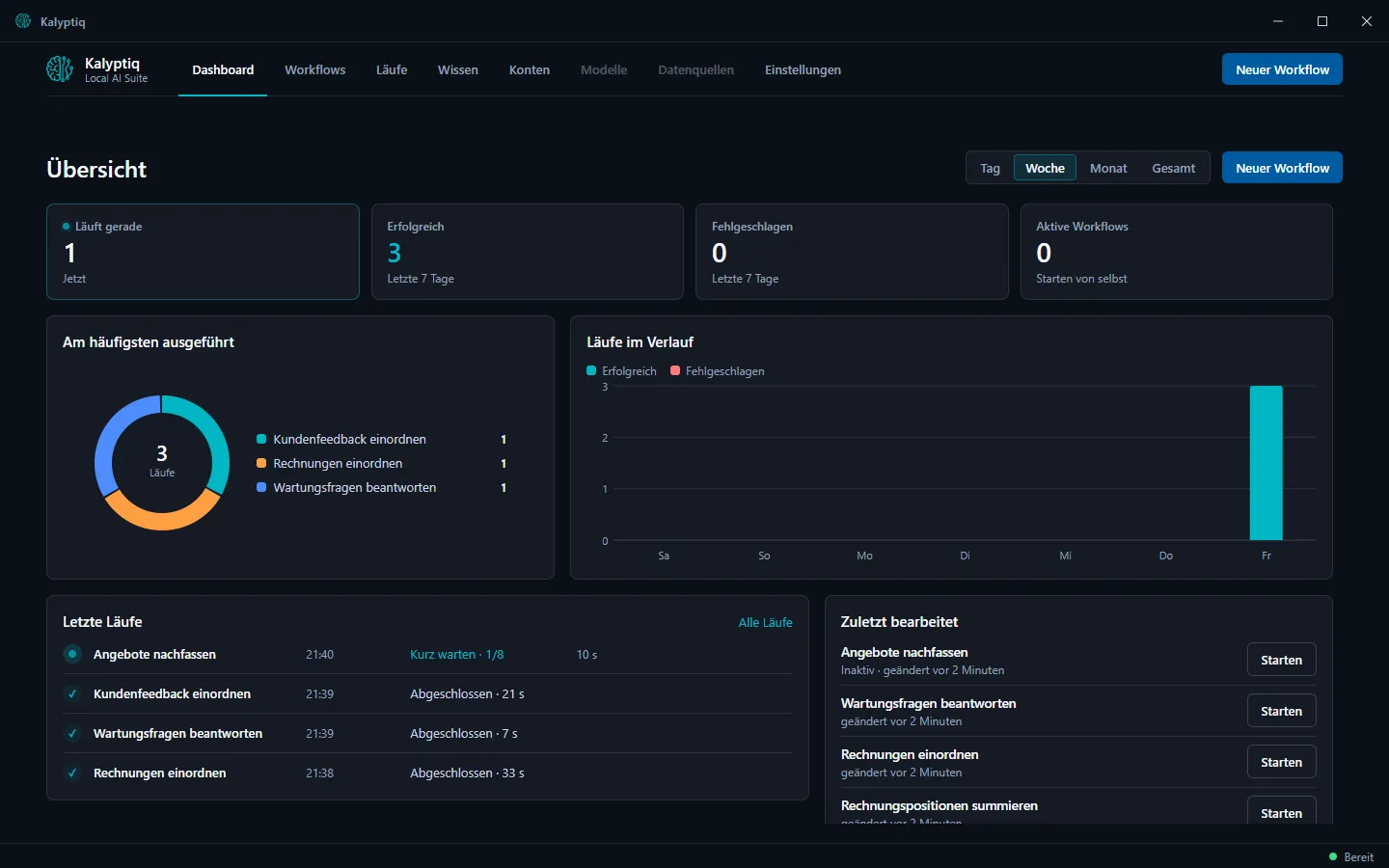This screenshot has height=868, width=1389.
Task: Click 'Wartungsfragen beantworten' in Zuletzt bearbeitet
Action: (928, 704)
